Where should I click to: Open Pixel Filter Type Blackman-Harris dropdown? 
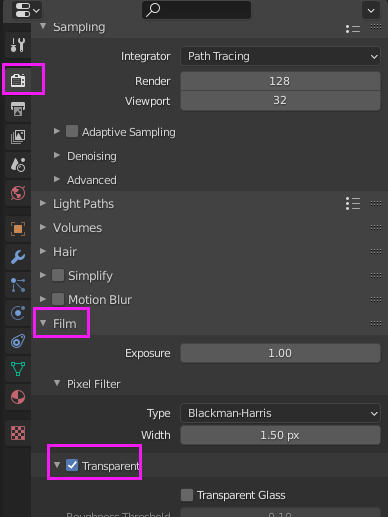click(x=280, y=413)
